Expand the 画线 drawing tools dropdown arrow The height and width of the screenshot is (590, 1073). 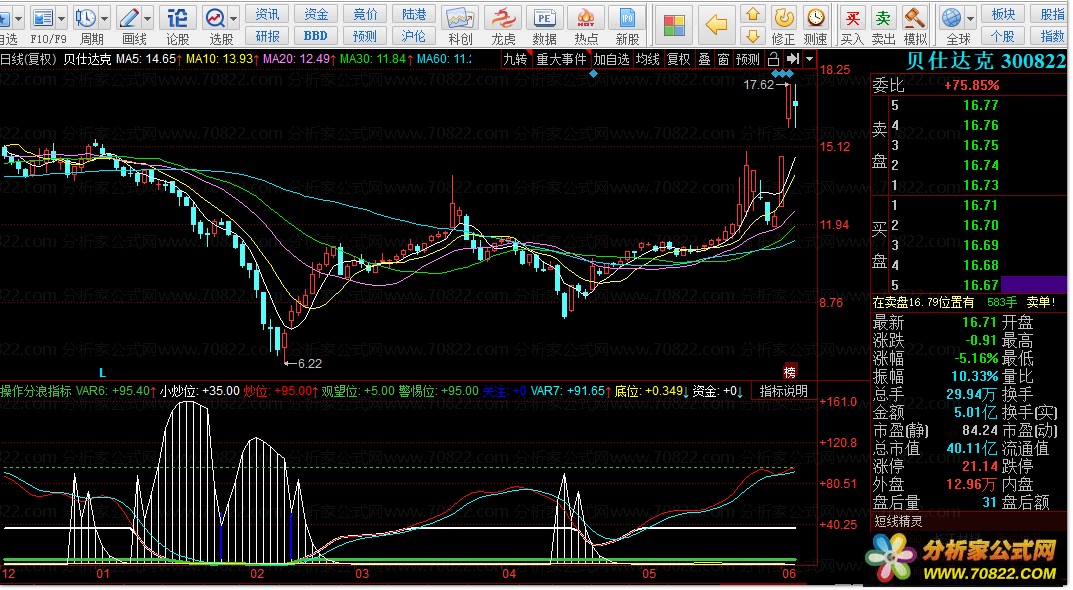[147, 18]
